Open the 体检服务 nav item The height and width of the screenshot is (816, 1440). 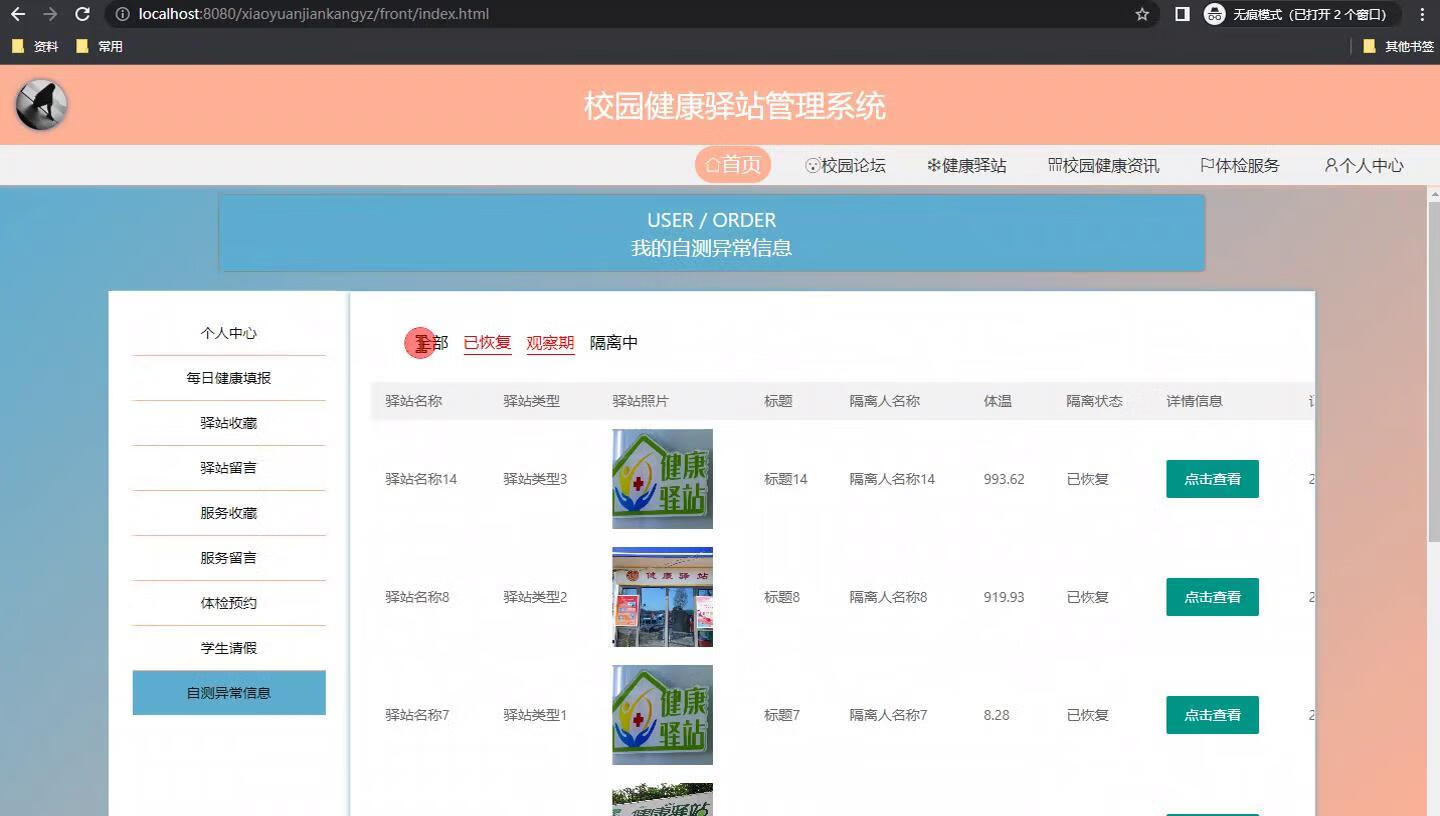tap(1239, 165)
